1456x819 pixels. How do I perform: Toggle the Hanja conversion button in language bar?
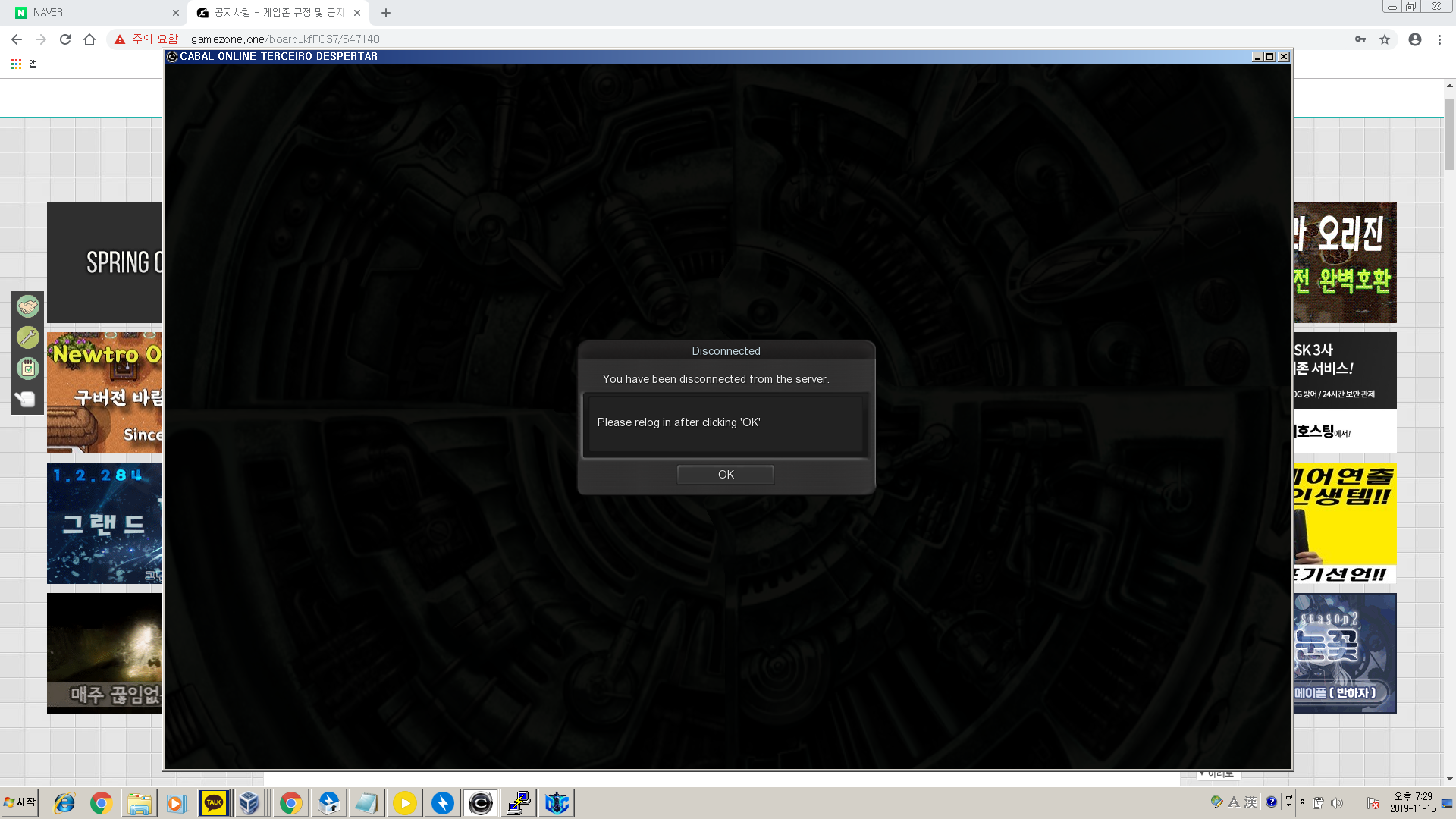click(1250, 802)
